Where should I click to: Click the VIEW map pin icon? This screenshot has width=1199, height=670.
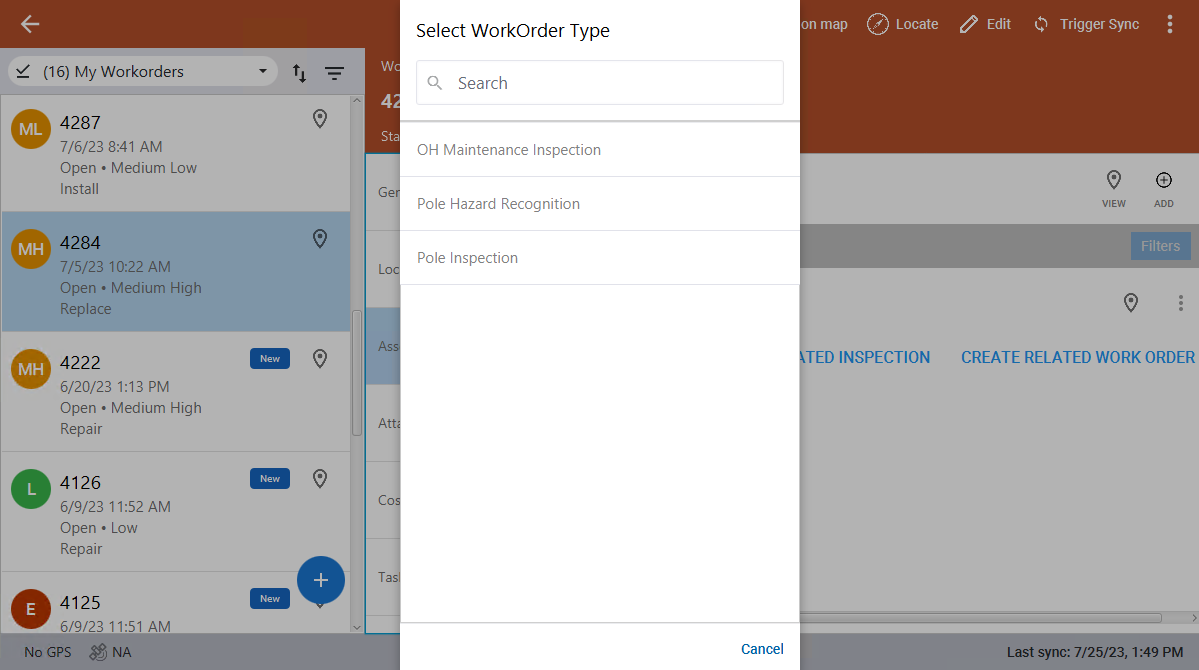pyautogui.click(x=1113, y=181)
